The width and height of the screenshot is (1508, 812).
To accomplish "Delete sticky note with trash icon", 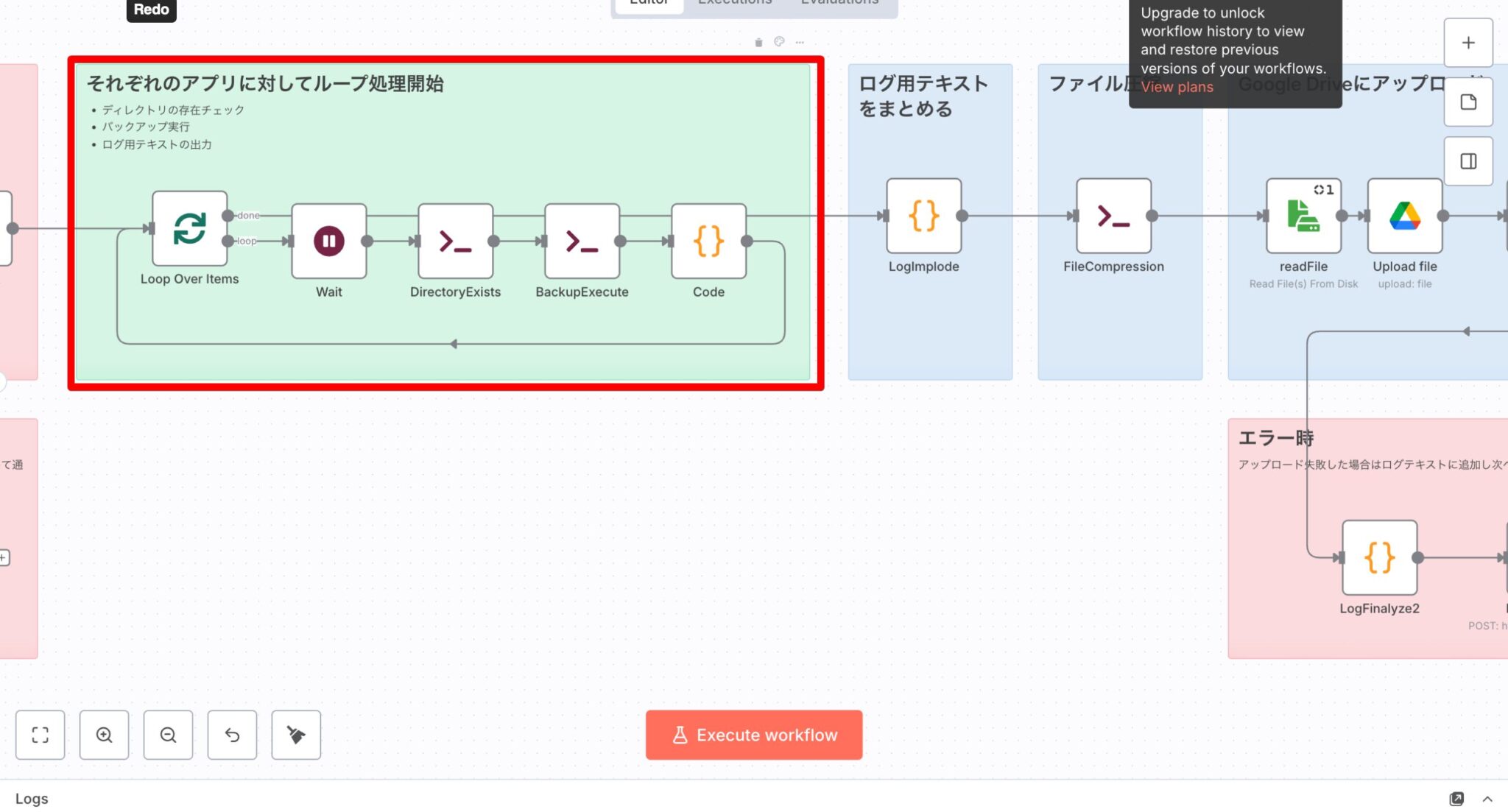I will (758, 43).
